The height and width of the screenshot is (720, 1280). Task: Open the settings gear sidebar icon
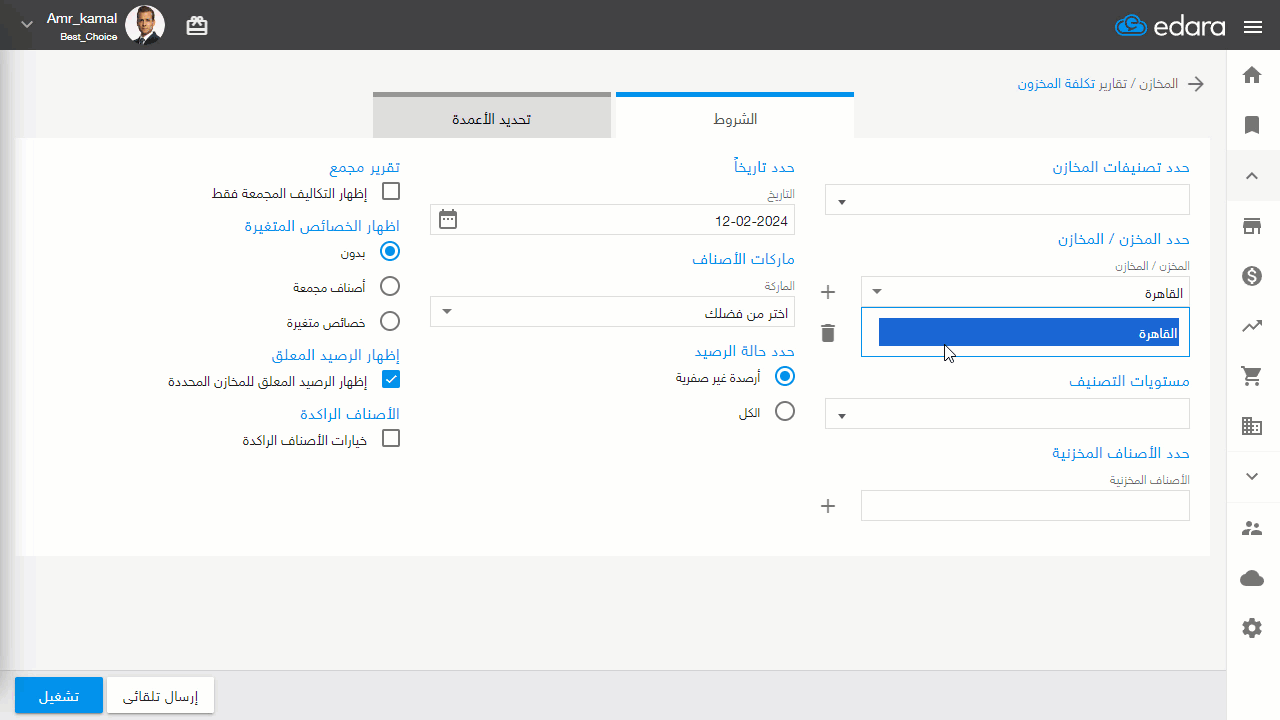coord(1251,628)
